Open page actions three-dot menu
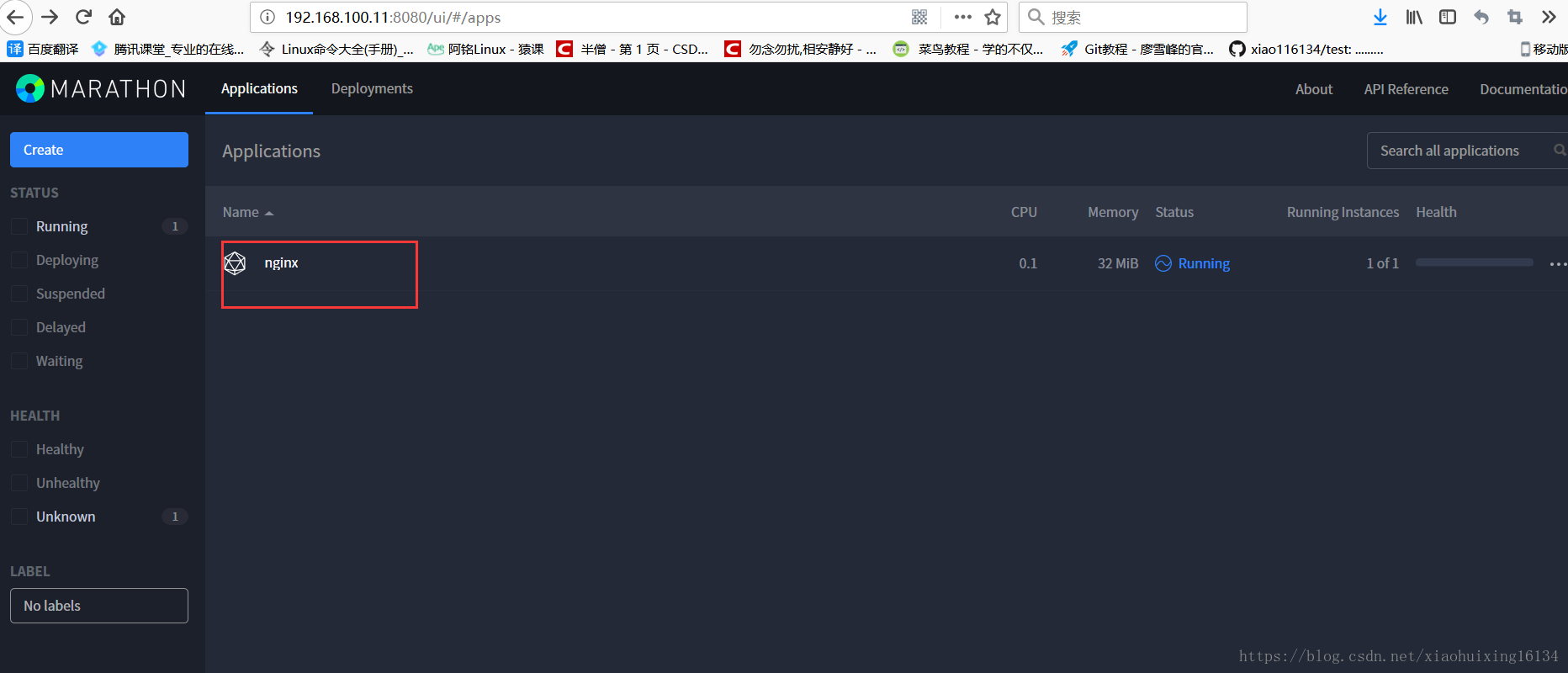Image resolution: width=1568 pixels, height=673 pixels. (962, 17)
